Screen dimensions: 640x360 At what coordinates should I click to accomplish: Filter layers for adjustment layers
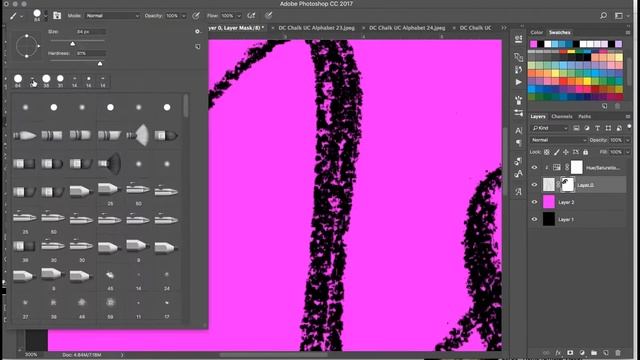[587, 128]
